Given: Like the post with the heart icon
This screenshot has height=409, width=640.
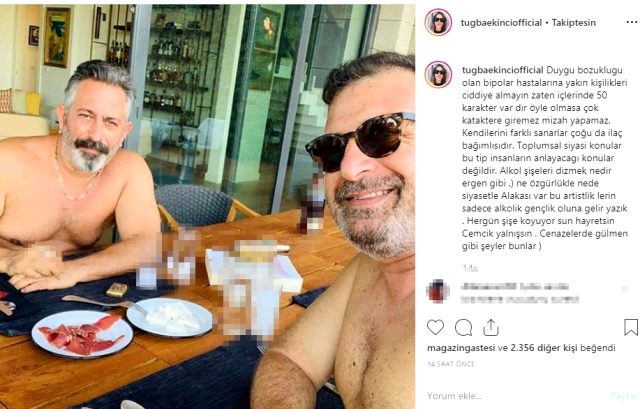Looking at the screenshot, I should (x=435, y=327).
